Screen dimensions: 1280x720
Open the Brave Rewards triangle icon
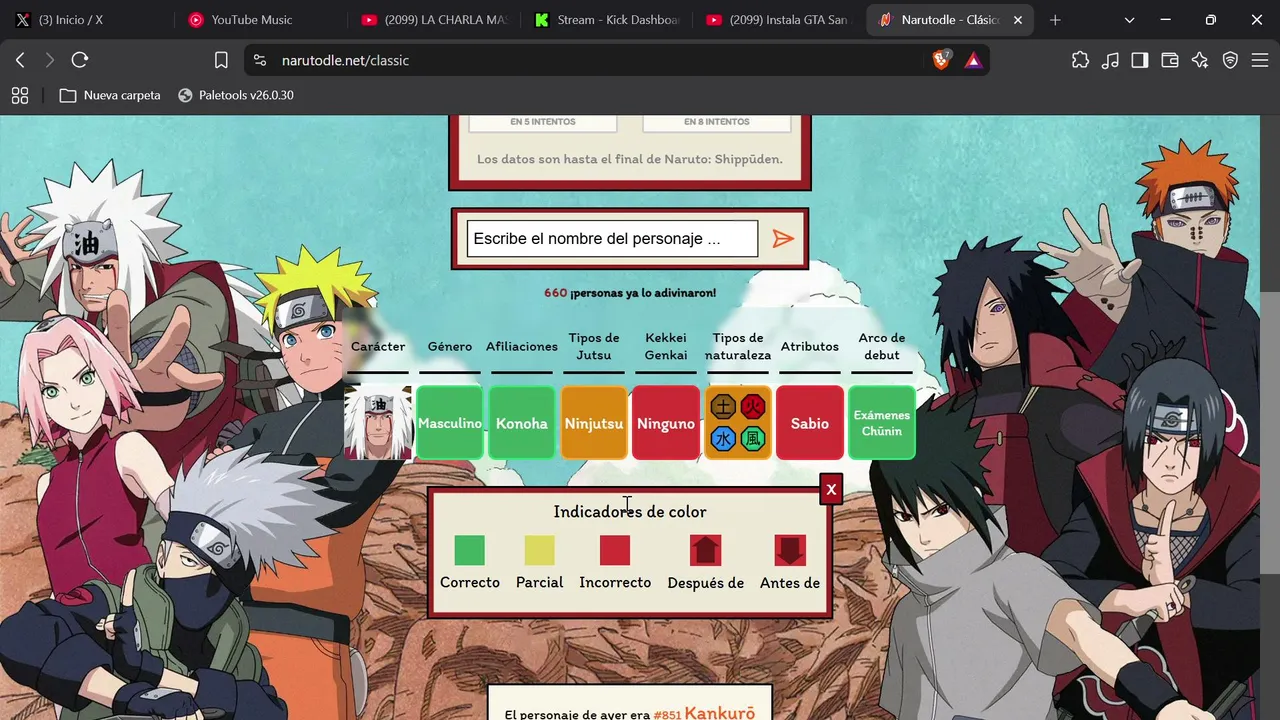(973, 60)
